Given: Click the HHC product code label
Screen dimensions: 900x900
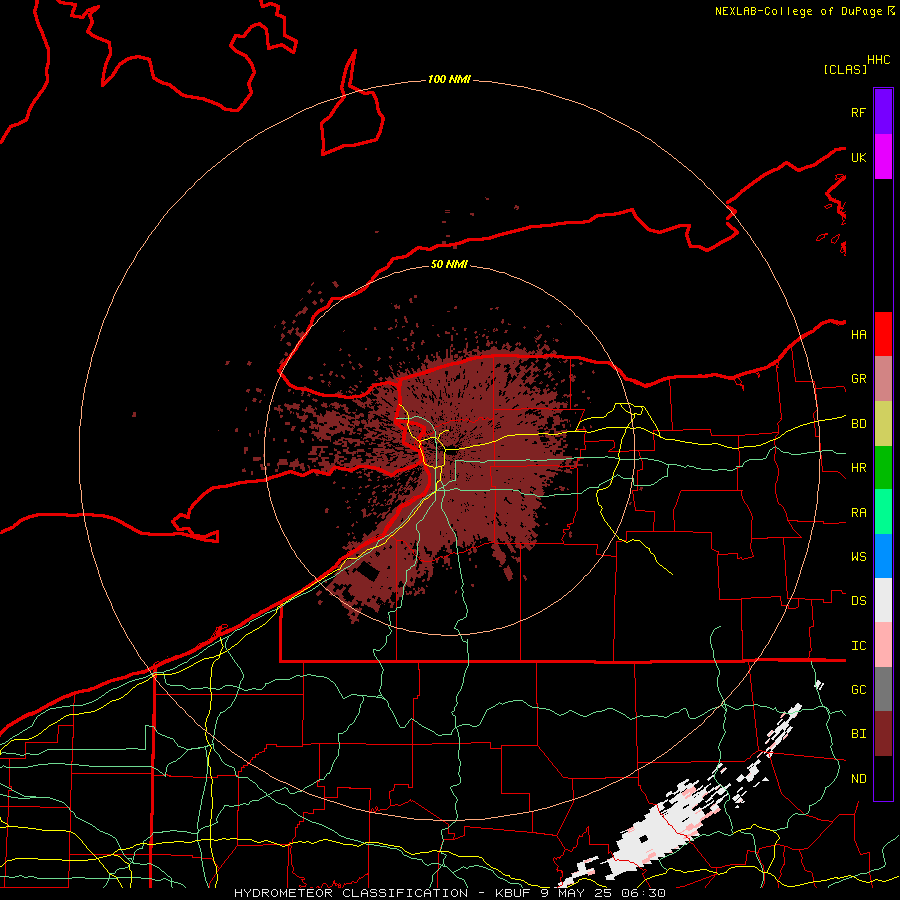Looking at the screenshot, I should tap(878, 60).
